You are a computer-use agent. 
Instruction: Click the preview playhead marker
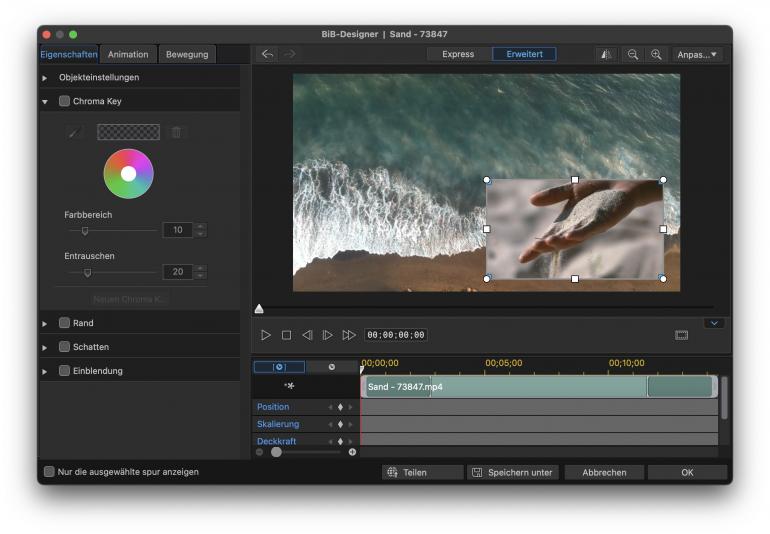tap(259, 309)
